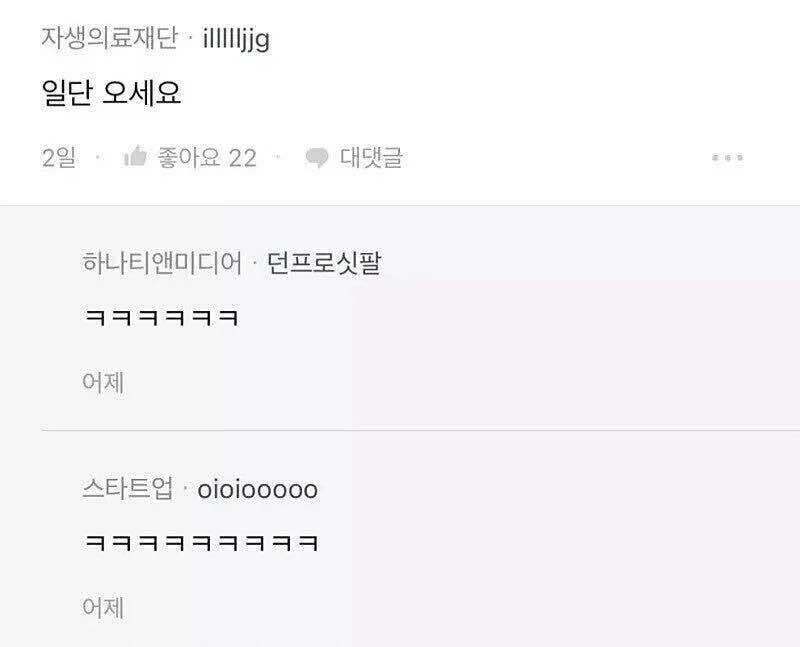Image resolution: width=800 pixels, height=647 pixels.
Task: Open the three-dot more options menu
Action: tap(728, 158)
